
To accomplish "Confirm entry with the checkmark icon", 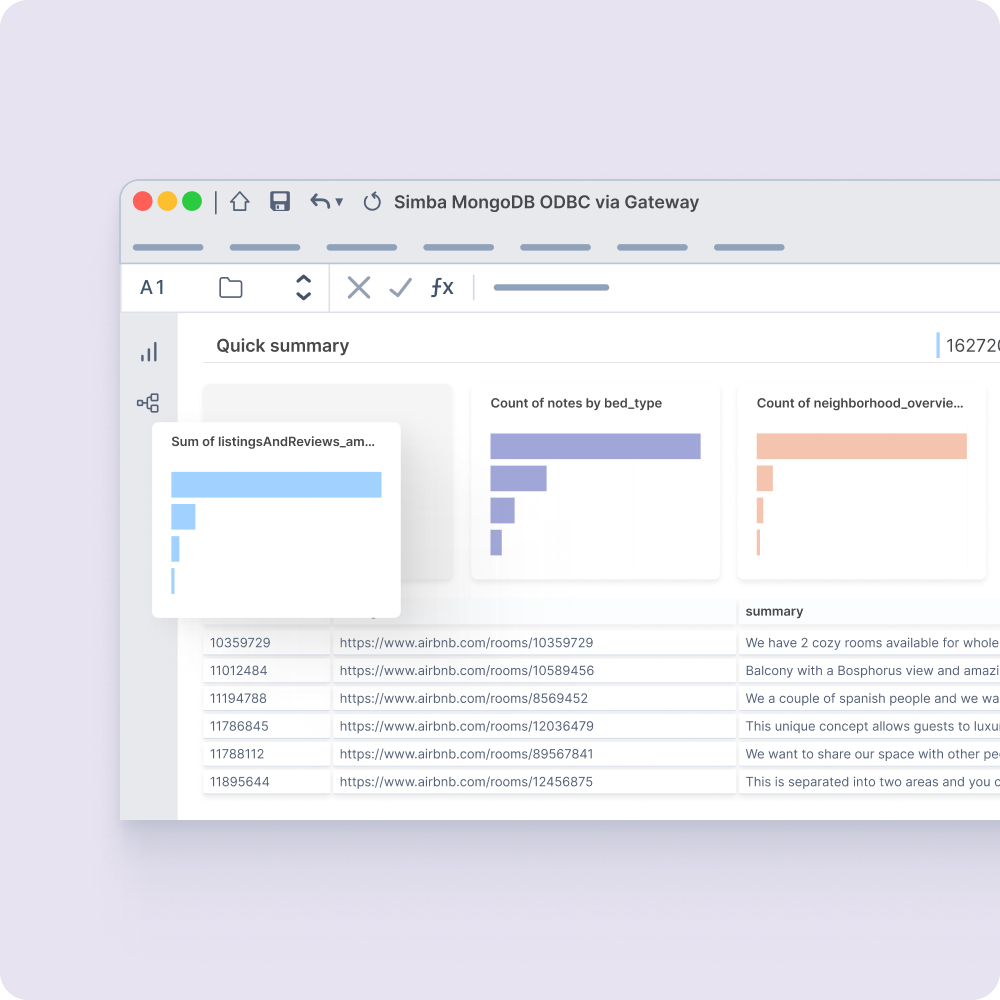I will pos(401,288).
